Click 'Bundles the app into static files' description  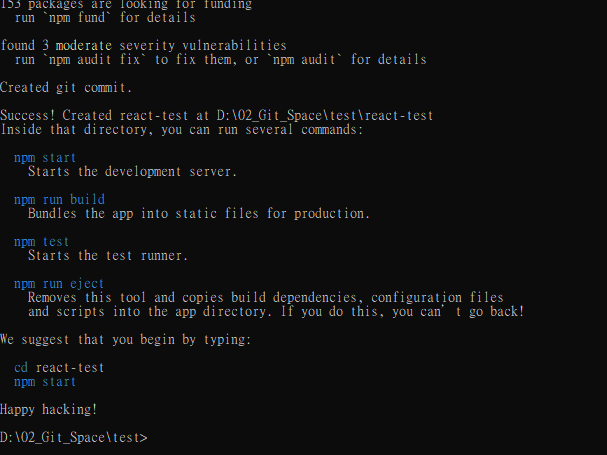point(199,214)
